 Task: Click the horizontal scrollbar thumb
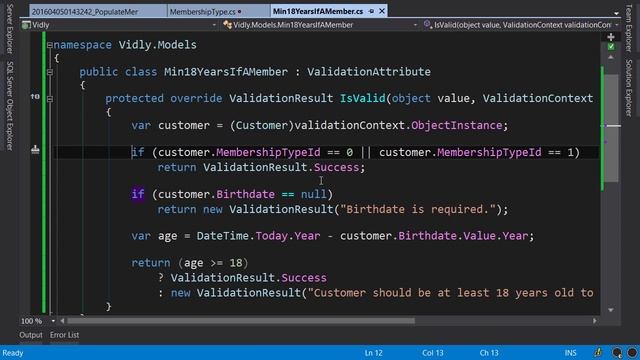click(x=241, y=321)
